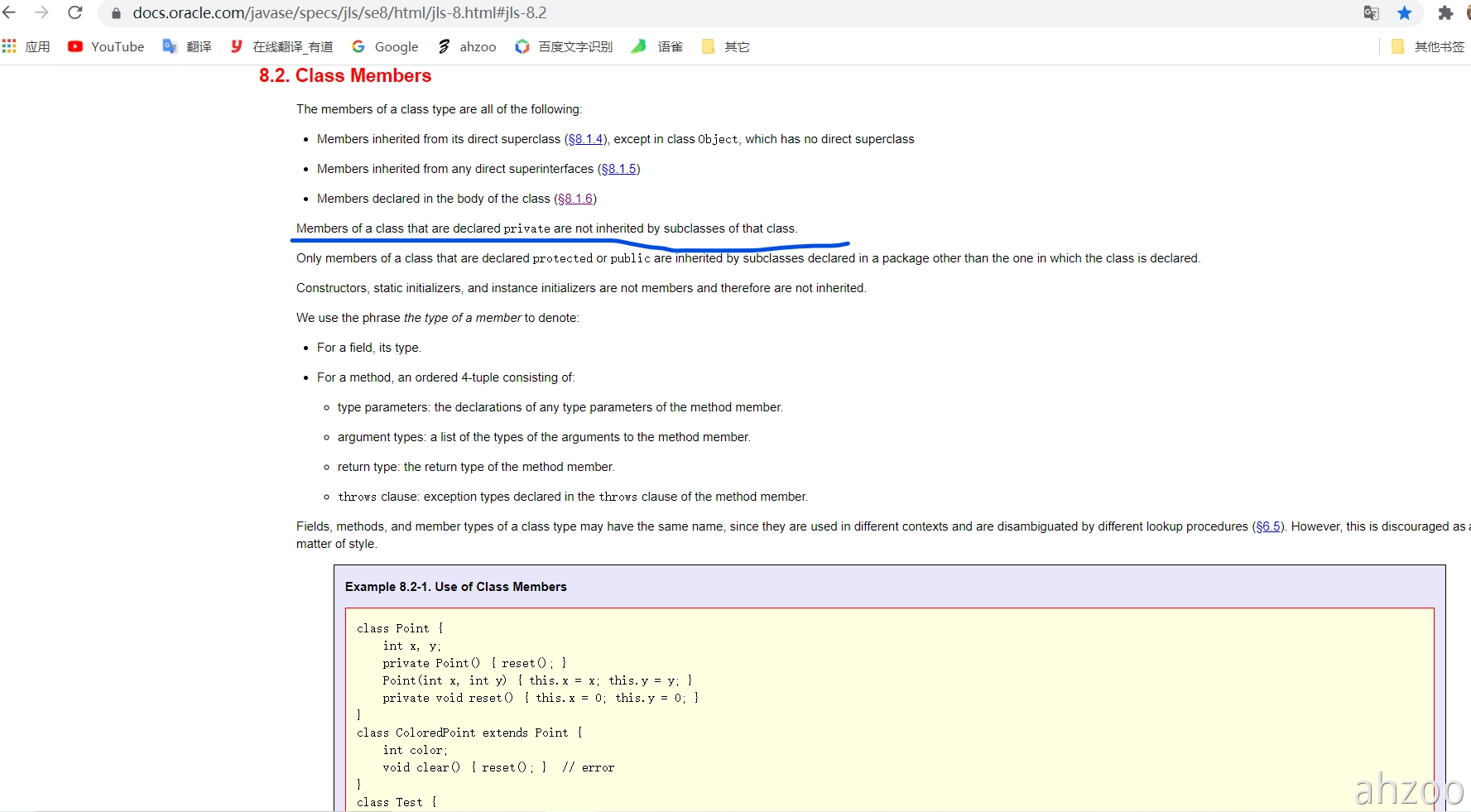1471x812 pixels.
Task: Open the extensions puzzle icon
Action: [1445, 12]
